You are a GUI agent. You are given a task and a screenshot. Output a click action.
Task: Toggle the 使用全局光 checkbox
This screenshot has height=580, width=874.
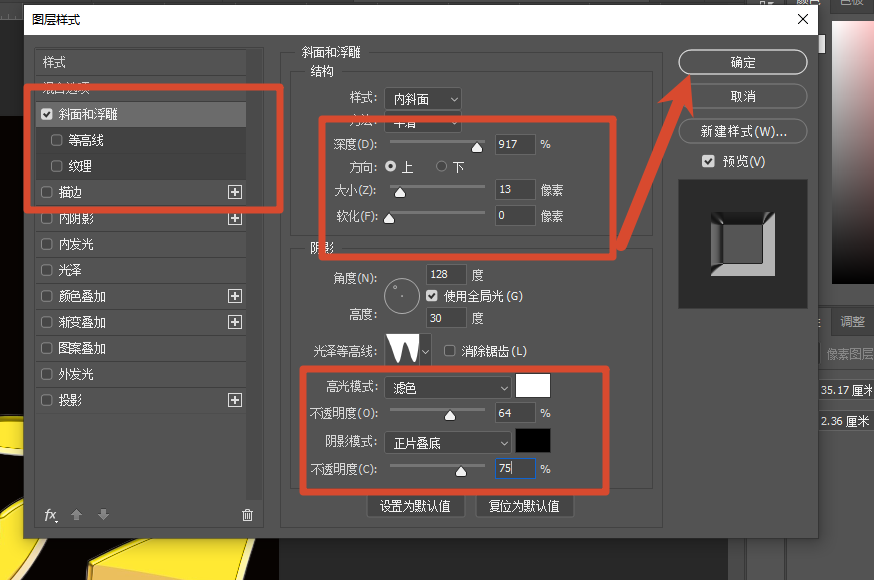click(x=431, y=296)
